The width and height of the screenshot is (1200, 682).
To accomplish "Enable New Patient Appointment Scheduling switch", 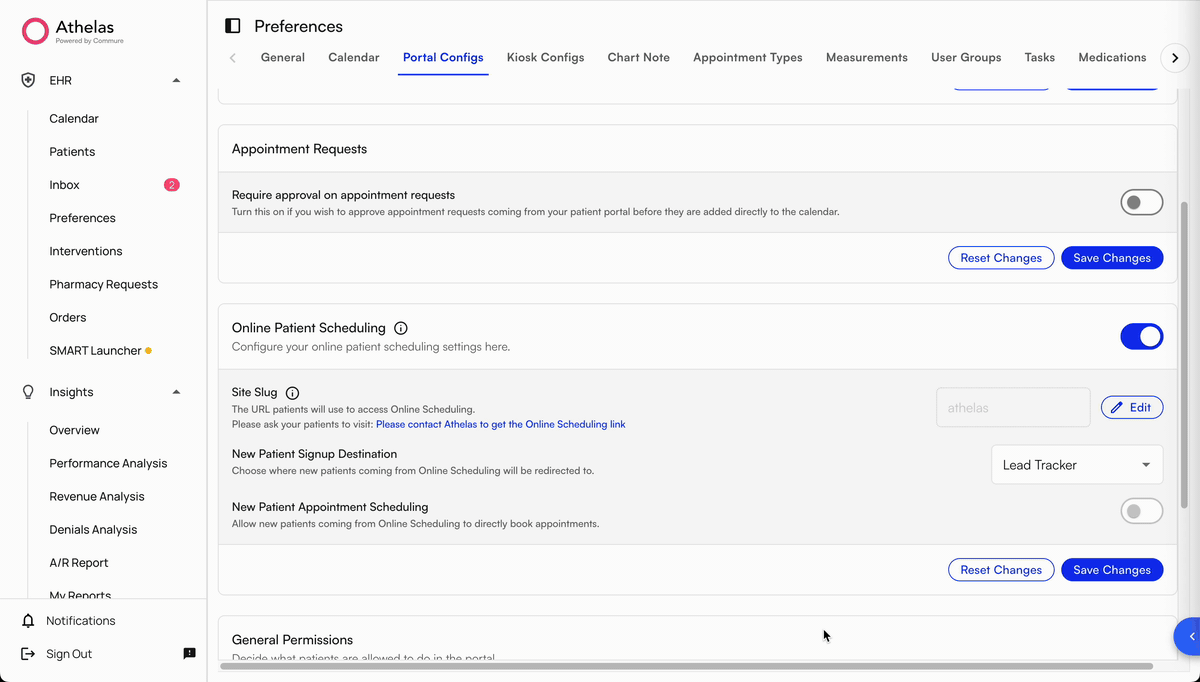I will (x=1141, y=511).
